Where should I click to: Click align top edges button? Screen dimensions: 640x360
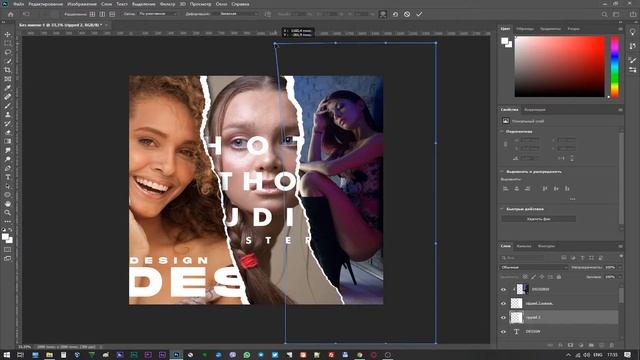[544, 189]
